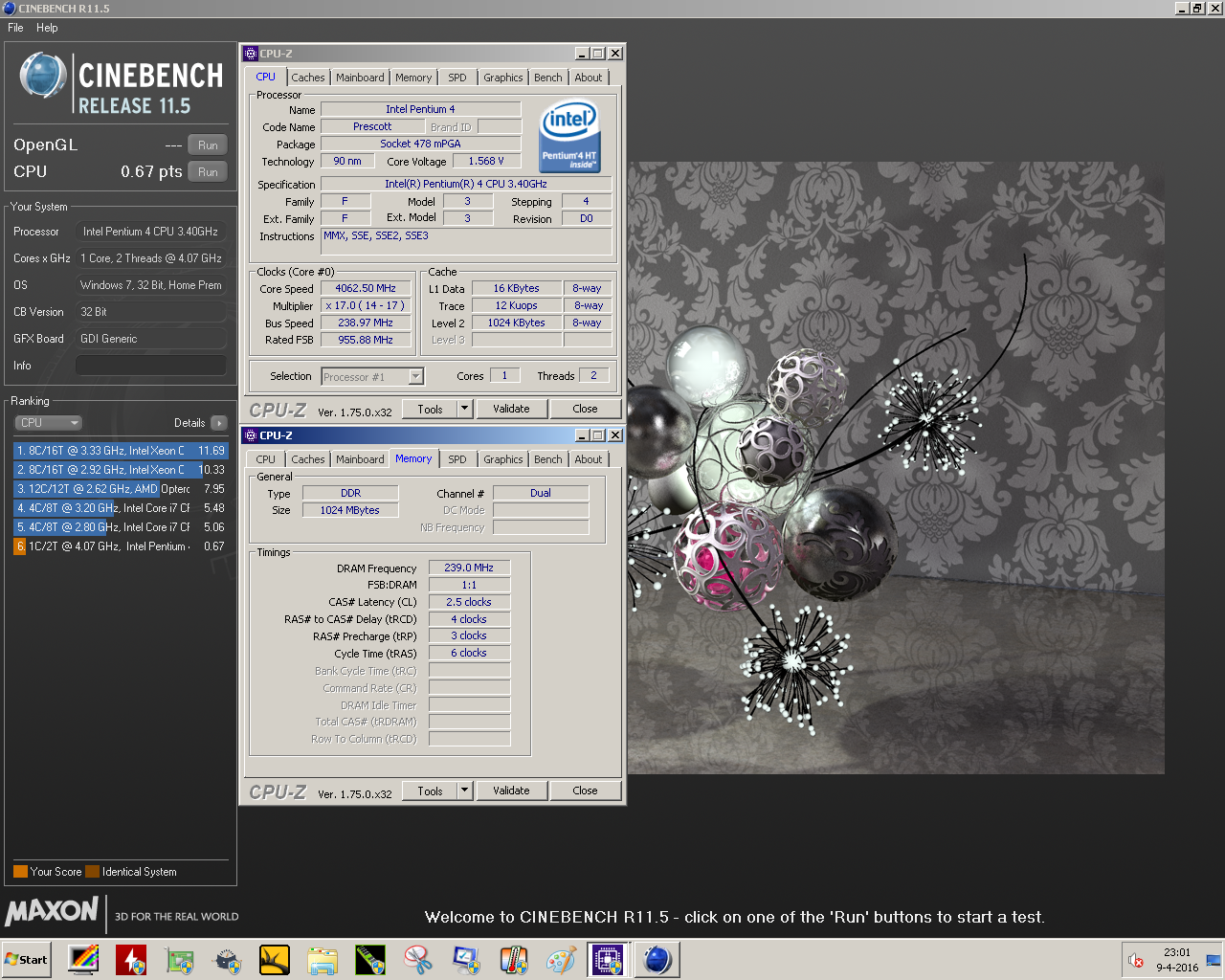This screenshot has width=1225, height=980.
Task: Click the Cinebench title bar app icon
Action: [9, 8]
